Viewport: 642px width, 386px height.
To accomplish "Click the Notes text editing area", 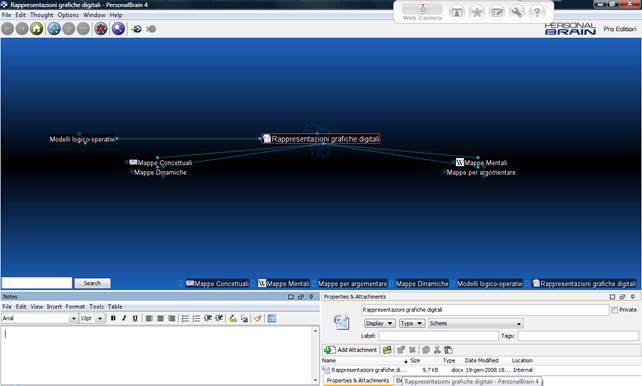I will tap(156, 355).
